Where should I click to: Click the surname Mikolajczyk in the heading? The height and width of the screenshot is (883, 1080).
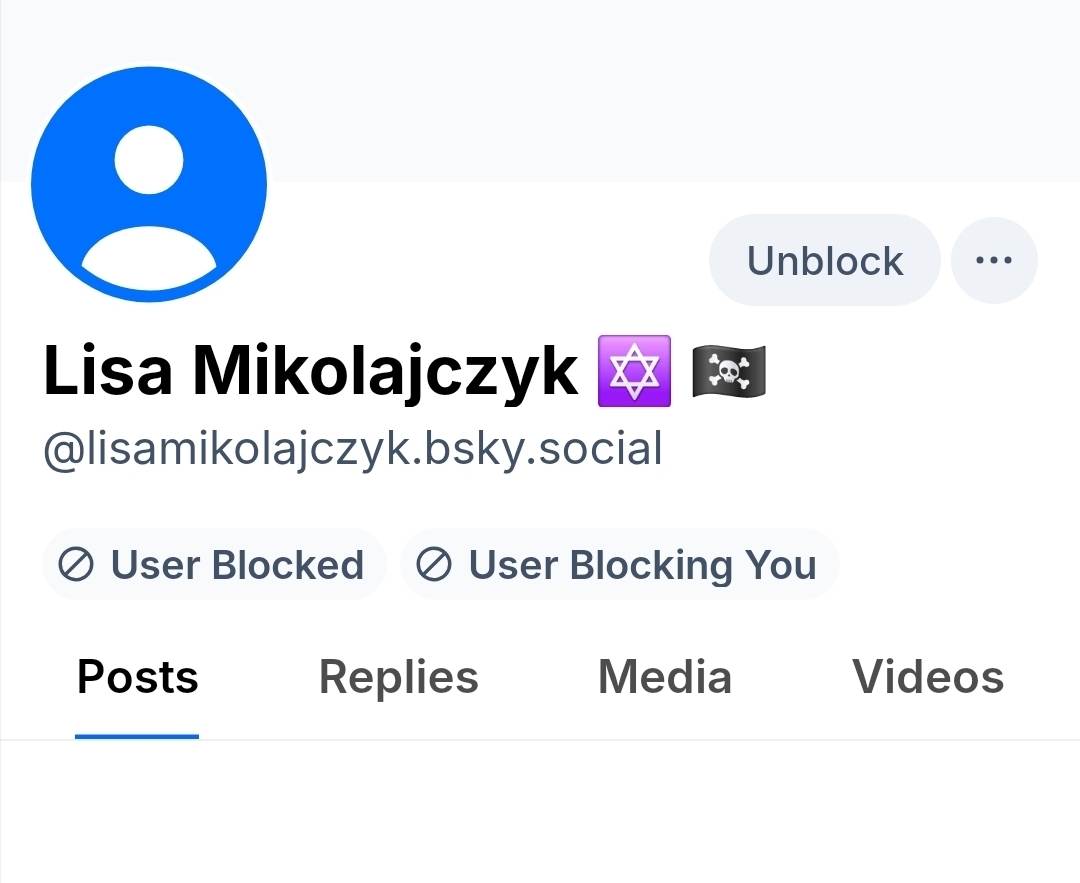click(x=385, y=371)
